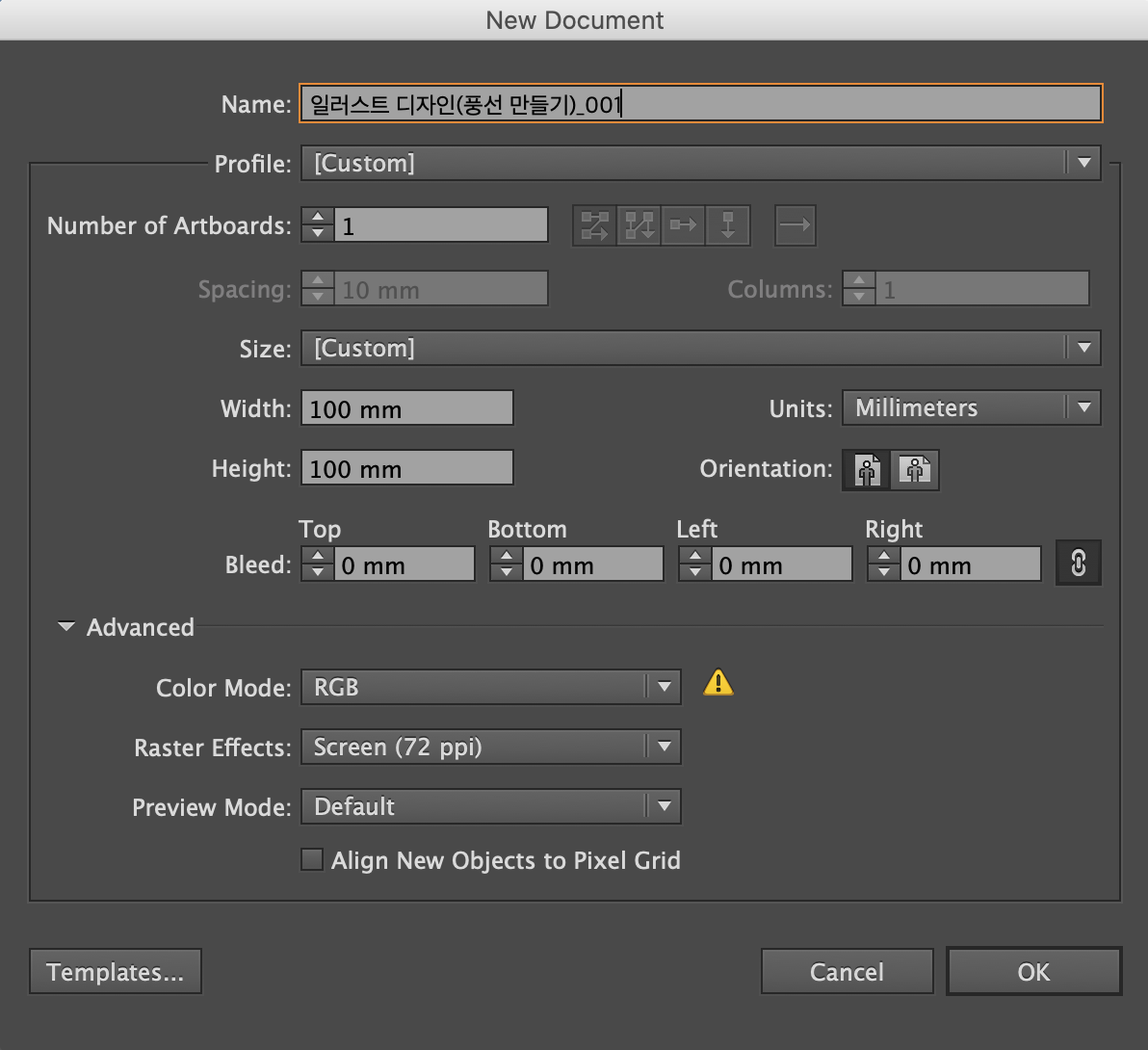Screen dimensions: 1148x1050
Task: Increase Left bleed value
Action: 695,556
